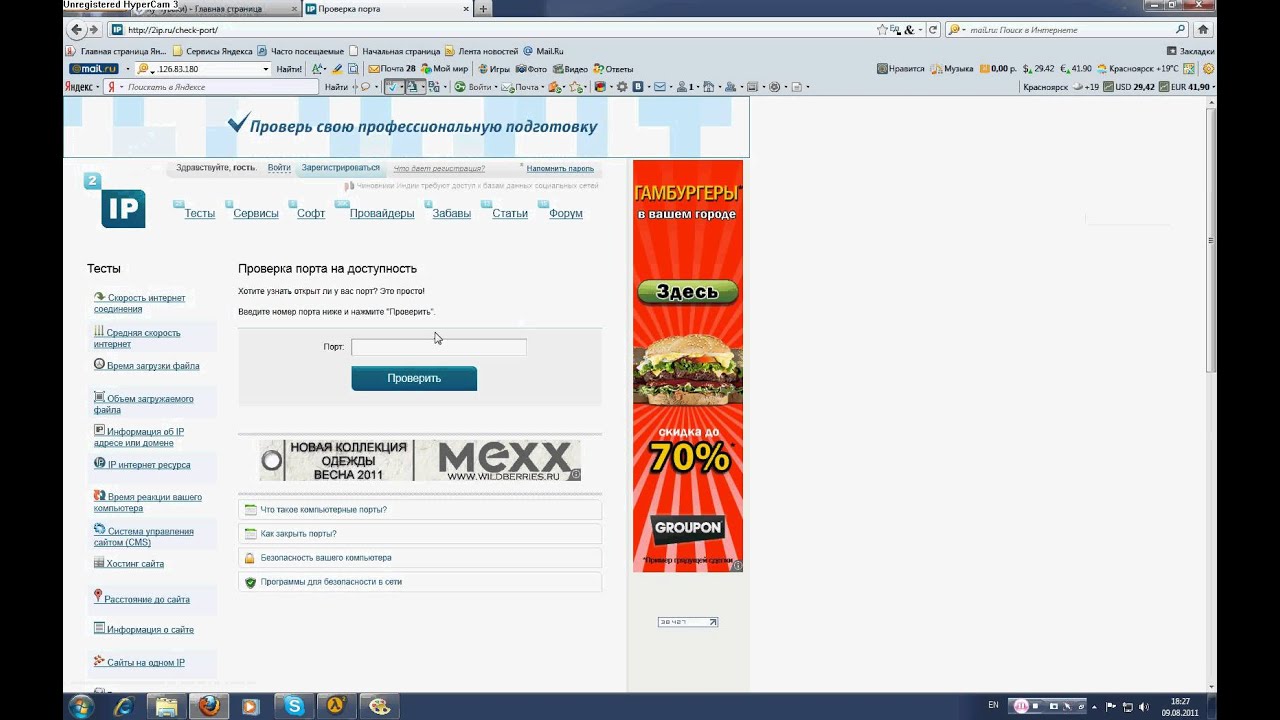Open 'Ответы' on the mail.ru toolbar

coord(613,69)
